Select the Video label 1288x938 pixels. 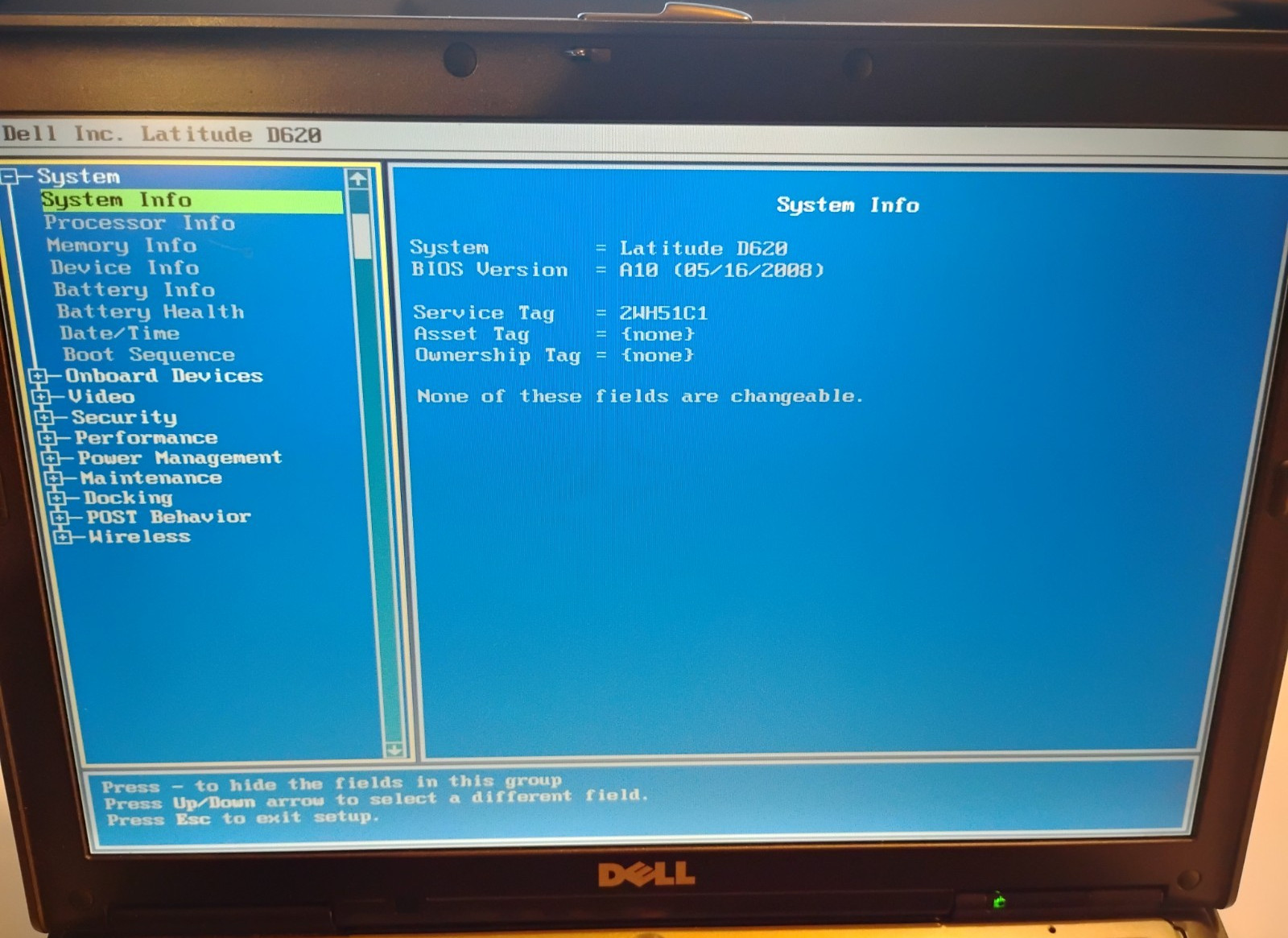[101, 397]
